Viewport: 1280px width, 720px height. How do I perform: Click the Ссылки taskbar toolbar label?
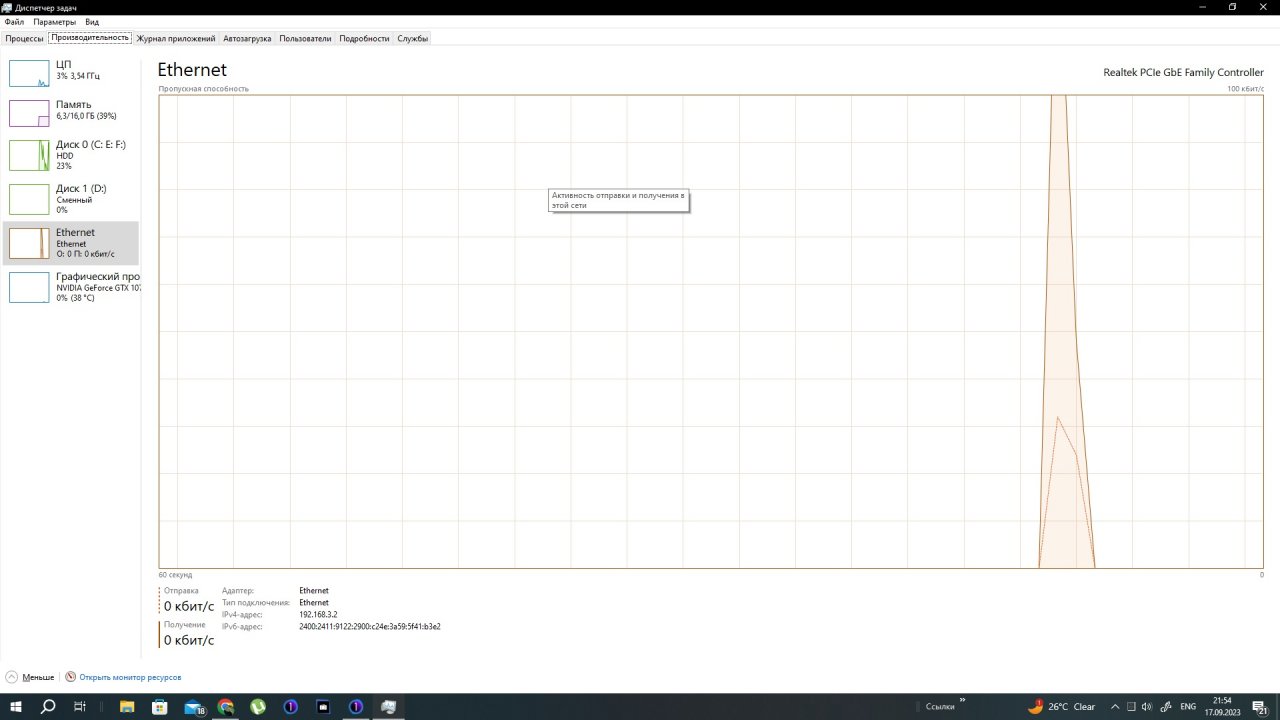[940, 707]
